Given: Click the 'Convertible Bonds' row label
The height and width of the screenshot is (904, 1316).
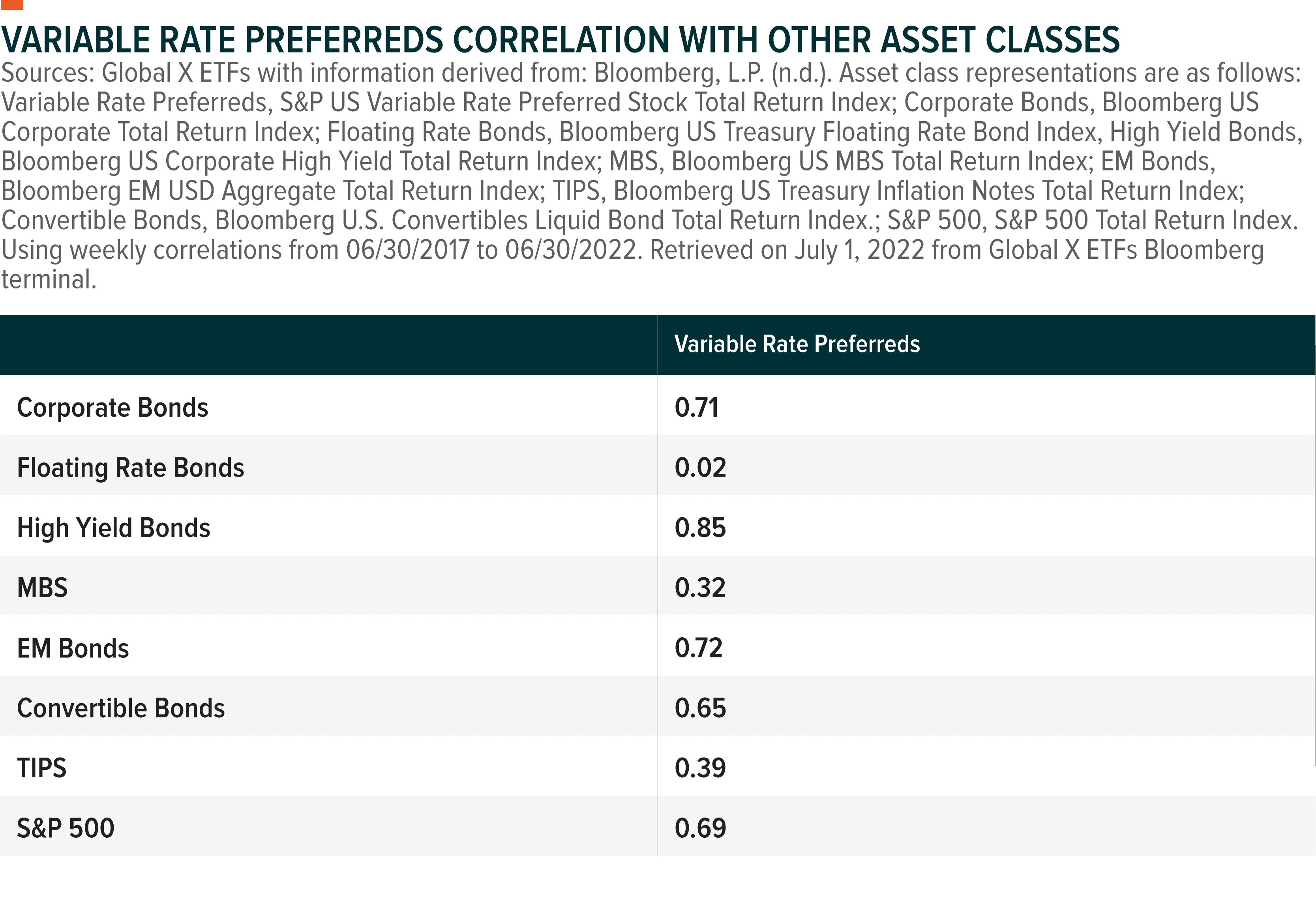Looking at the screenshot, I should click(x=121, y=709).
